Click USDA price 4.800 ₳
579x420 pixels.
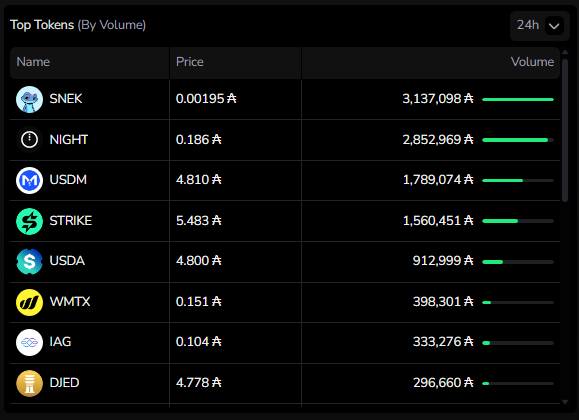[x=199, y=261]
